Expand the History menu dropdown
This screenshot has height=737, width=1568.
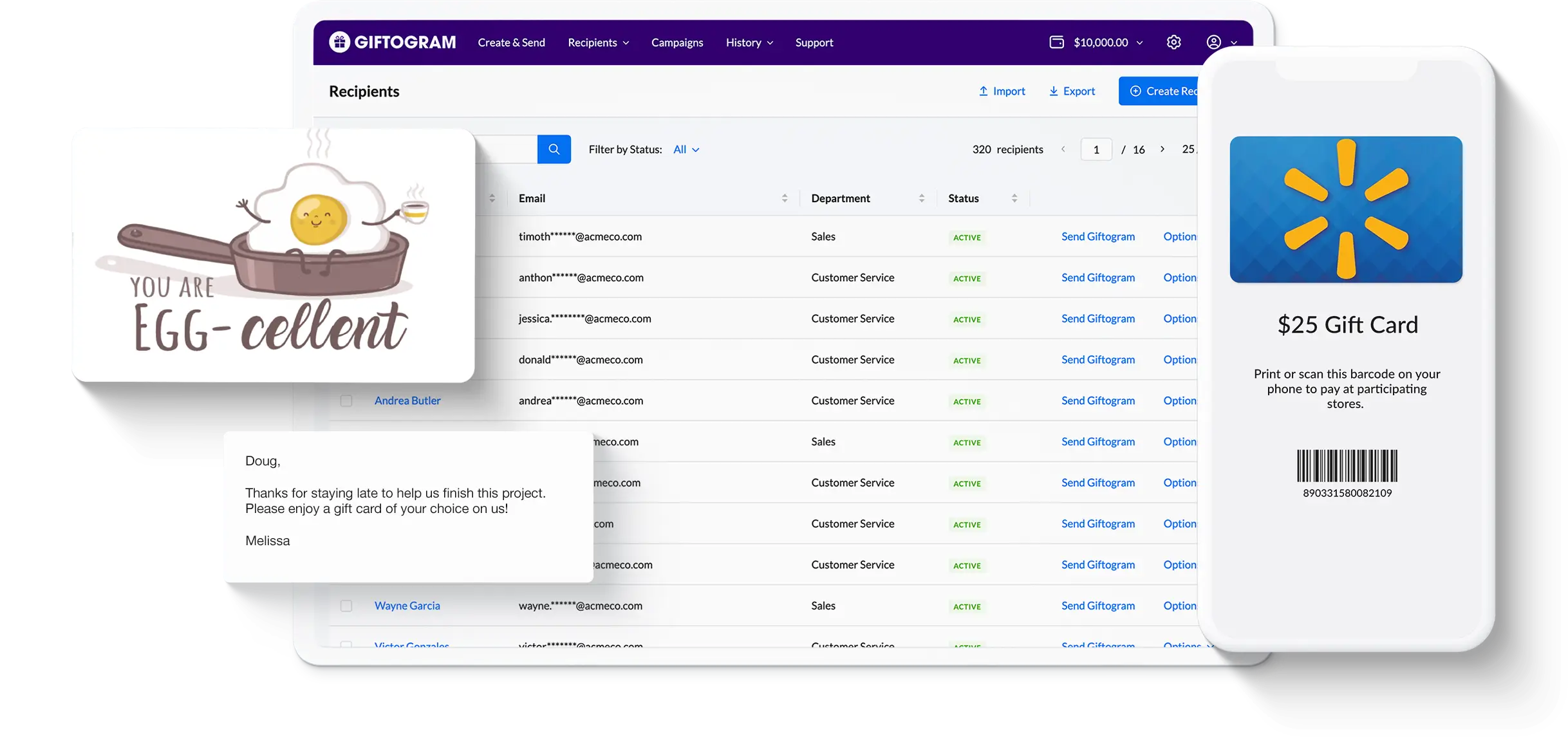coord(749,42)
